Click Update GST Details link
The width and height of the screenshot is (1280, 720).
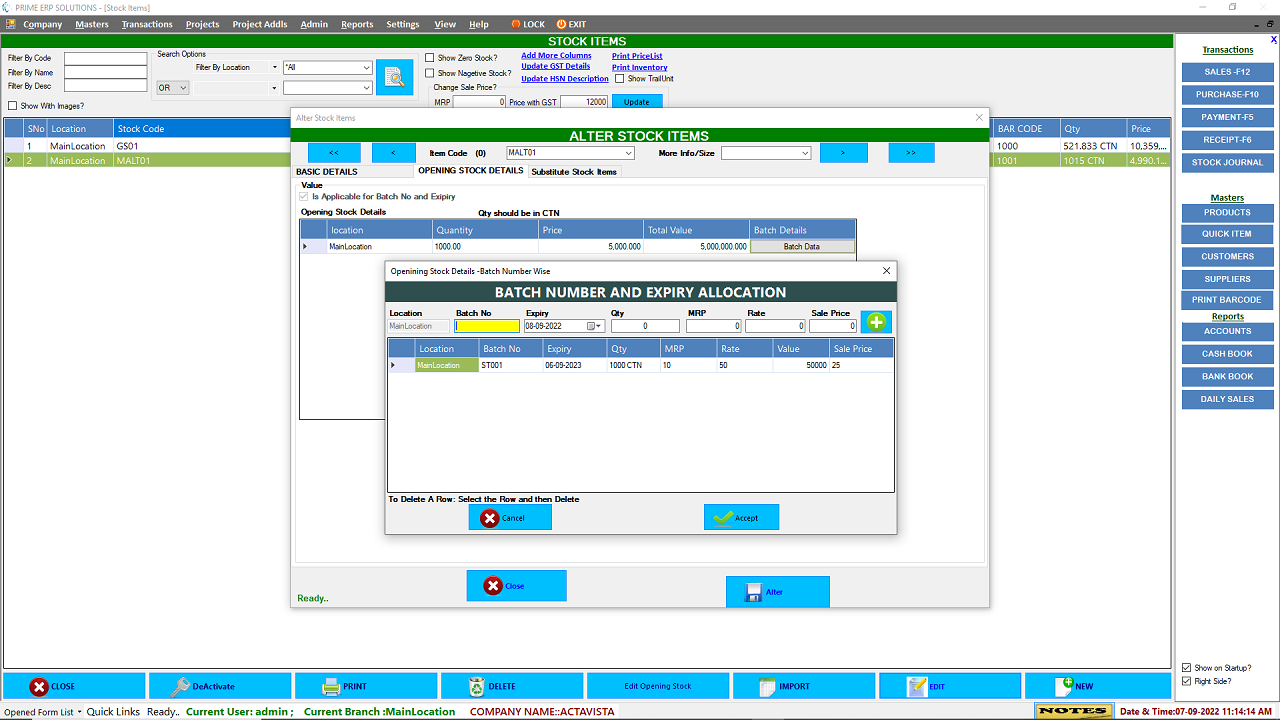click(x=556, y=67)
